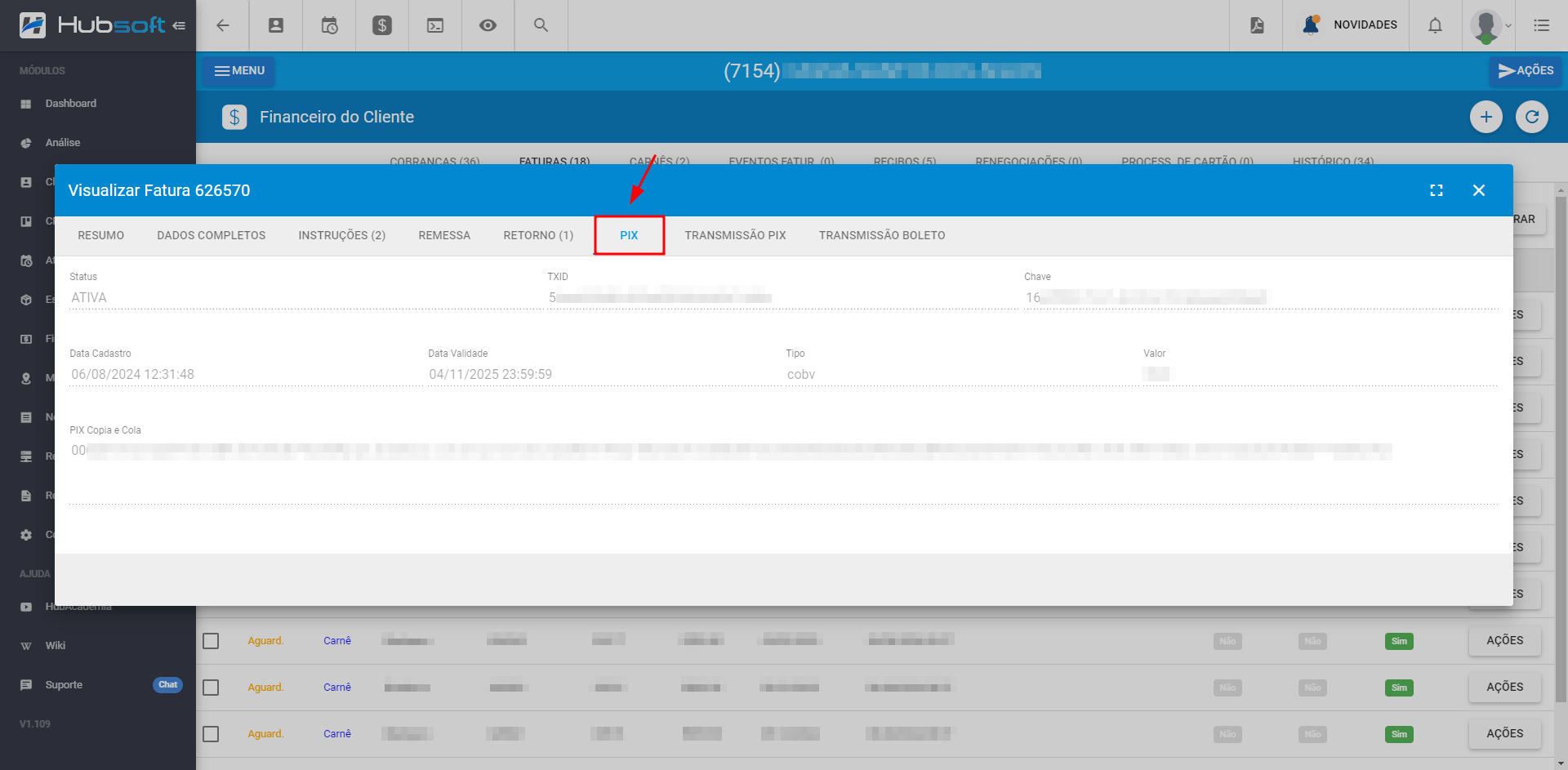Open the TRANSMISSÃO BOLETO tab
The image size is (1568, 770).
882,235
